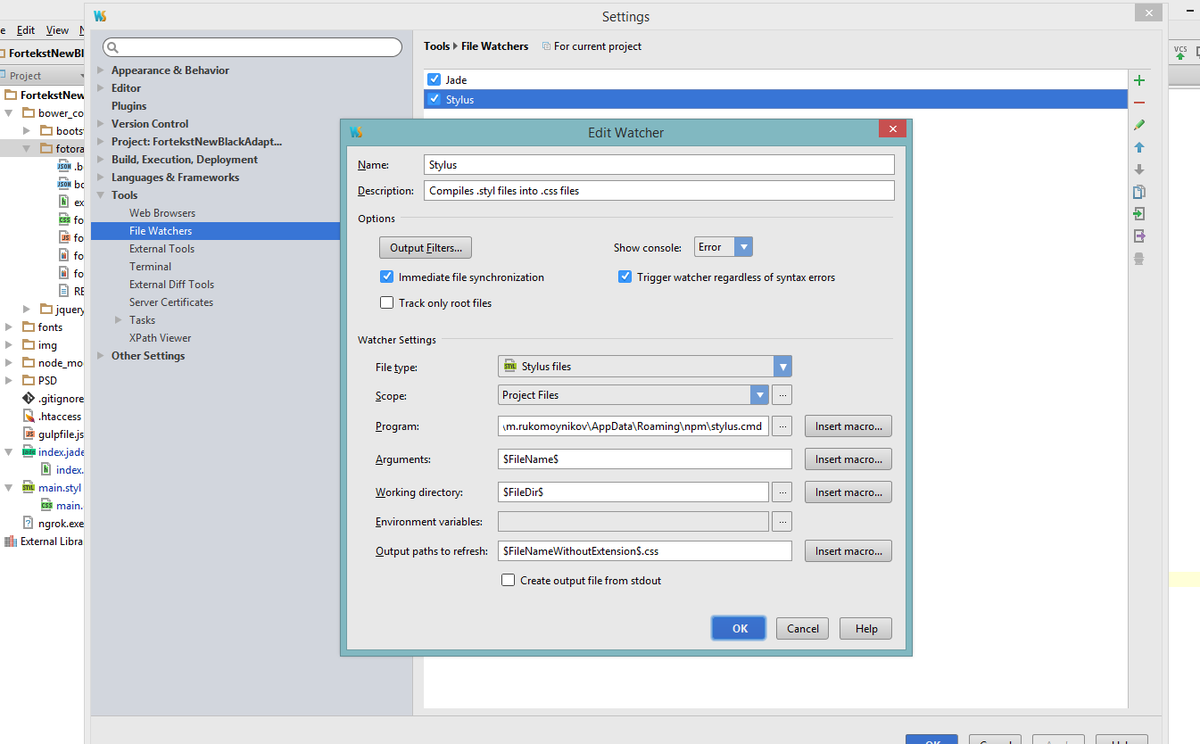
Task: Edit selected watcher using green pencil icon
Action: coord(1139,125)
